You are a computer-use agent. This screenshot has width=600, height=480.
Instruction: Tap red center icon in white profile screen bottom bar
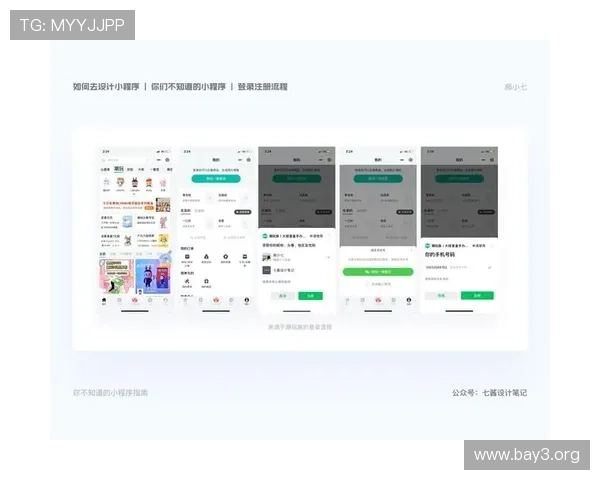pos(216,300)
